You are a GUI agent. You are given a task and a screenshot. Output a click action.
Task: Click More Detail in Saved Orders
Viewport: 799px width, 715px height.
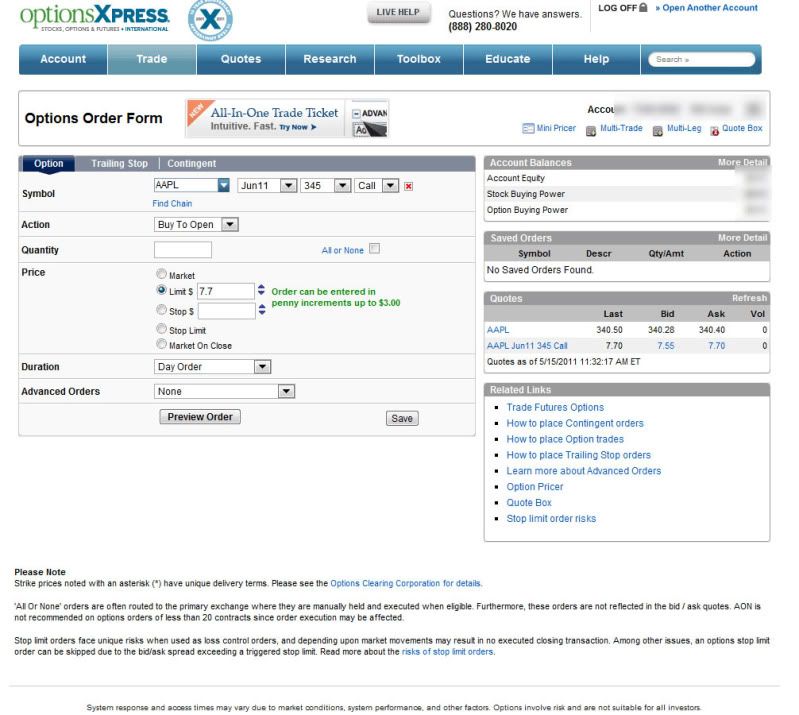click(x=742, y=238)
